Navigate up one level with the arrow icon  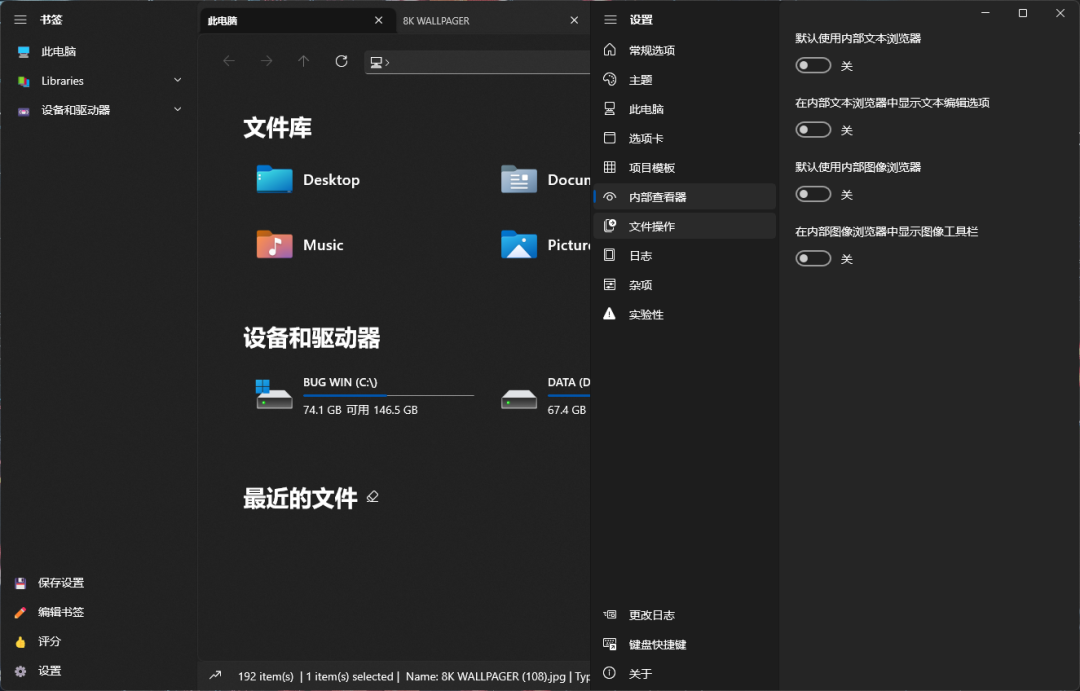pos(303,61)
